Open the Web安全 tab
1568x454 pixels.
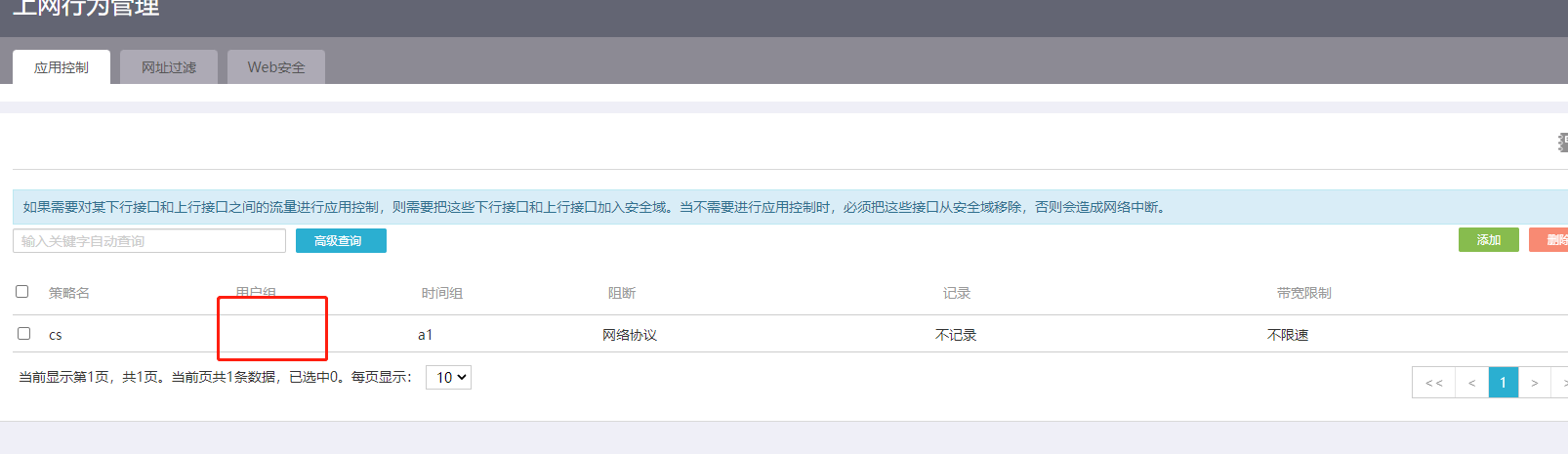(276, 67)
